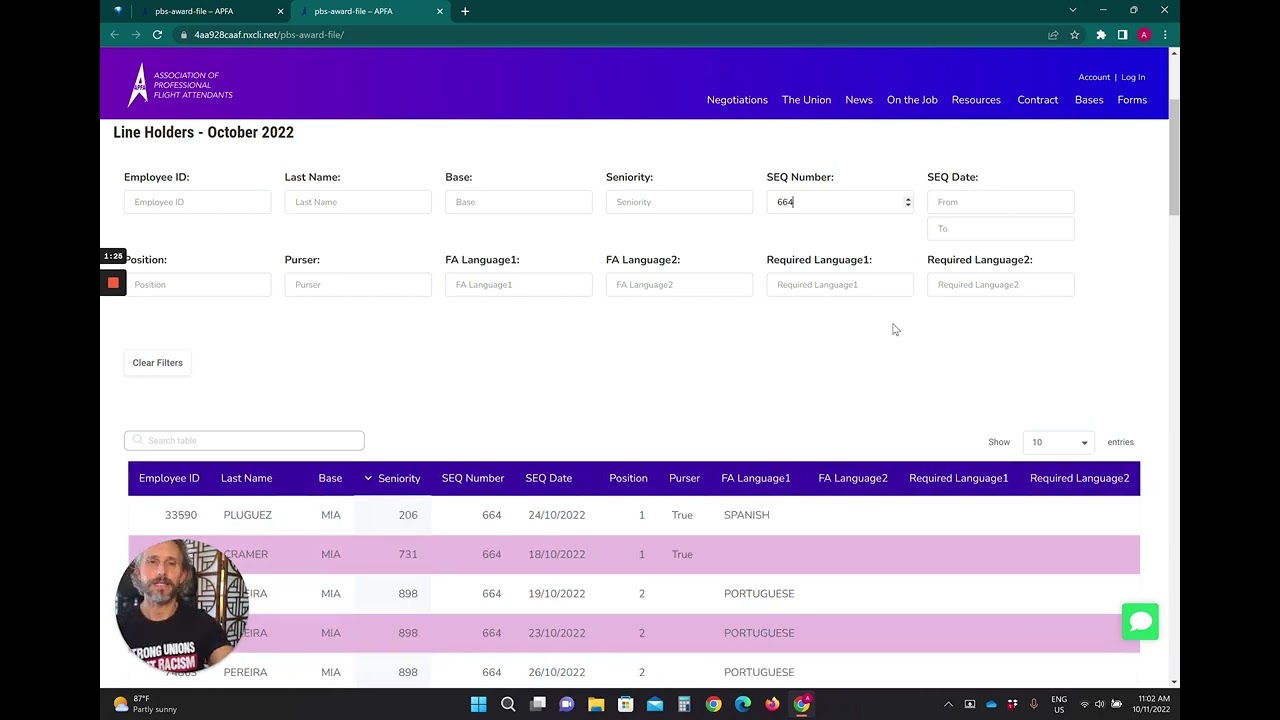The height and width of the screenshot is (720, 1280).
Task: Open Firefox from taskbar
Action: click(x=772, y=704)
